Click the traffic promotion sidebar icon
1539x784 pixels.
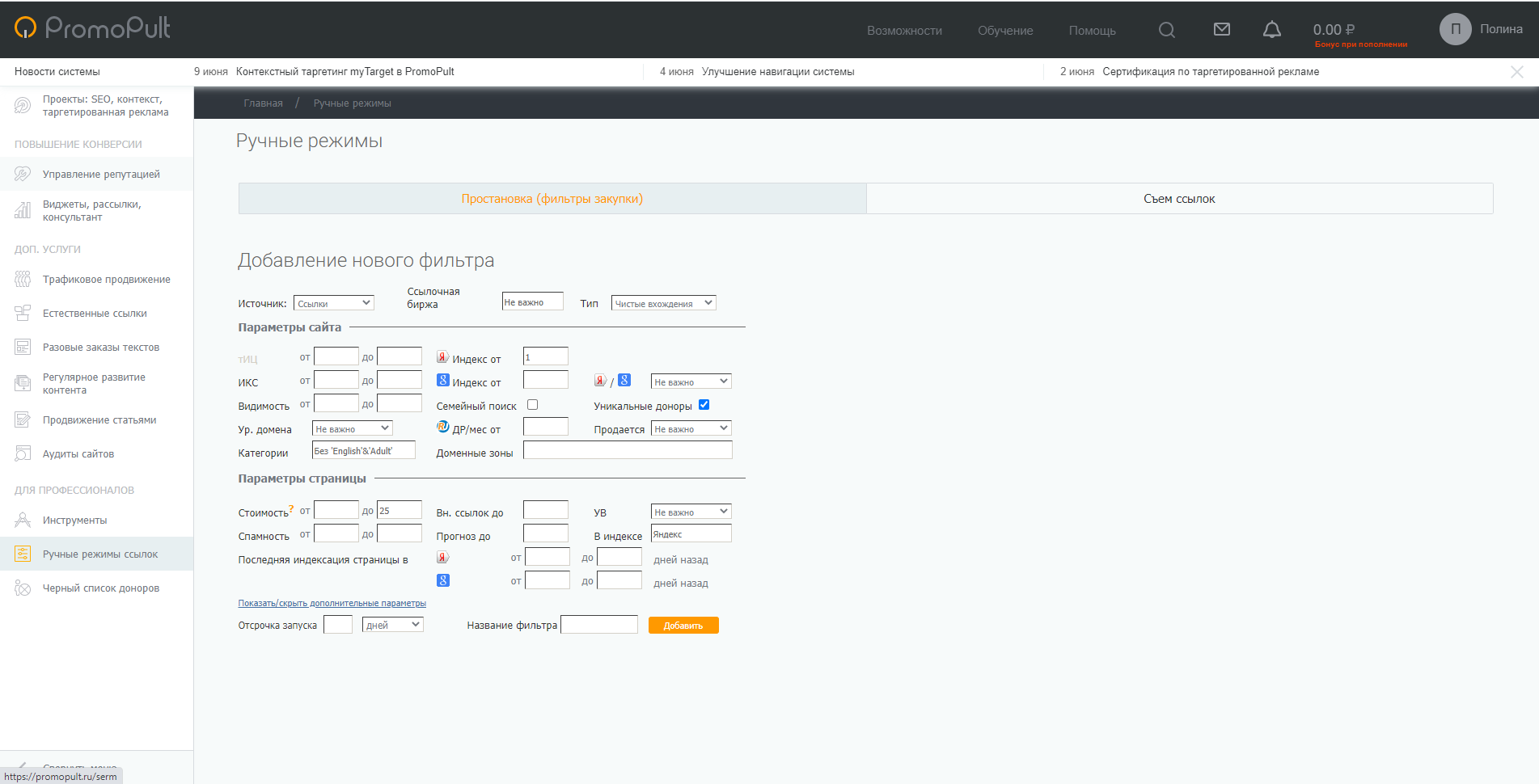click(23, 280)
